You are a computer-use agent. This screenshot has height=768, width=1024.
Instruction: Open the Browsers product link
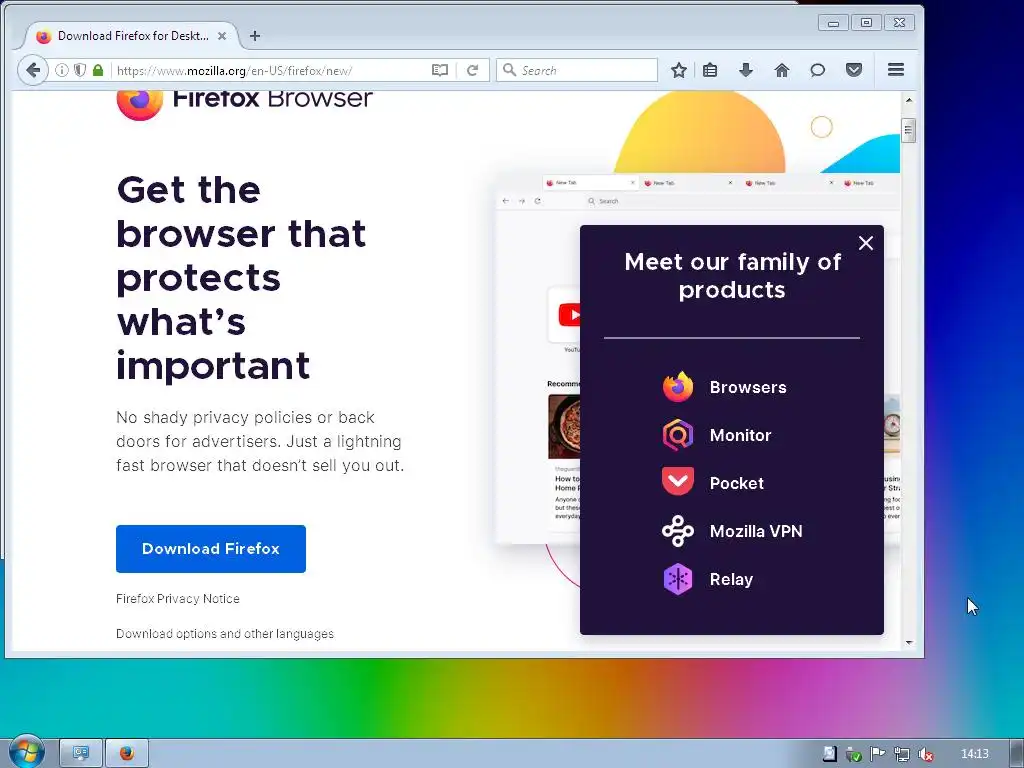(748, 387)
